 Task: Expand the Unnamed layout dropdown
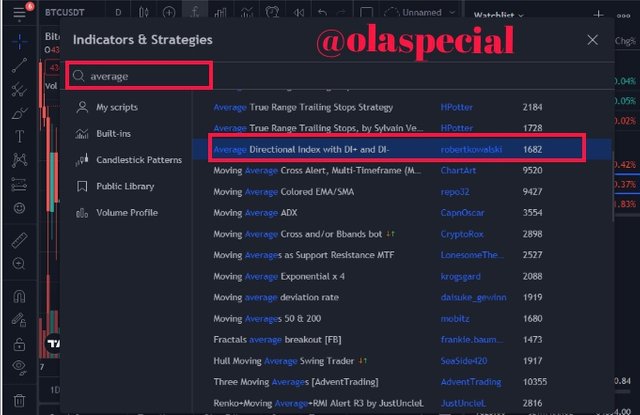click(418, 13)
